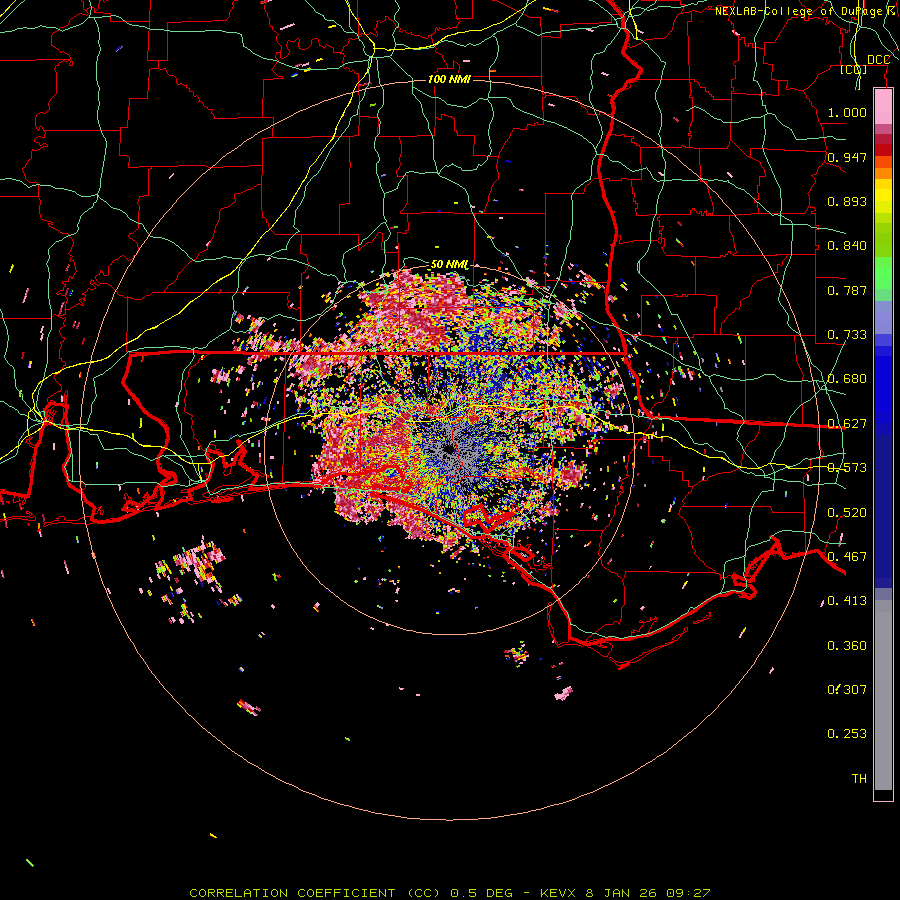This screenshot has width=900, height=900.
Task: Click the 0.893 scale value
Action: click(847, 201)
